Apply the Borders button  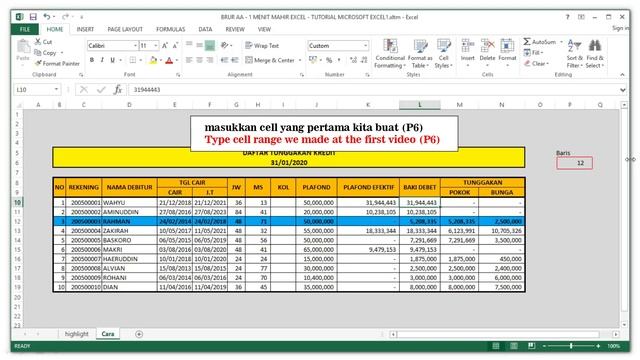[133, 60]
